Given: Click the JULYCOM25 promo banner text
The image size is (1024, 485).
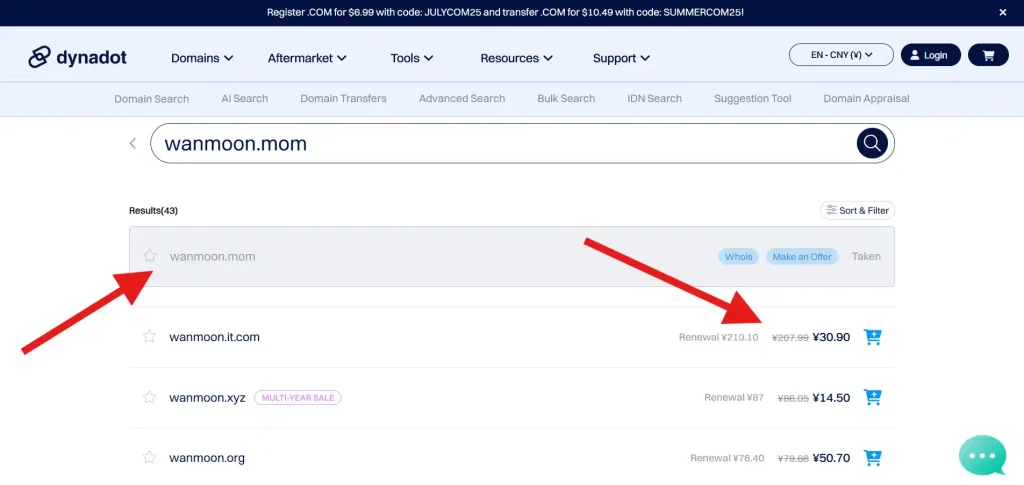Looking at the screenshot, I should point(505,12).
